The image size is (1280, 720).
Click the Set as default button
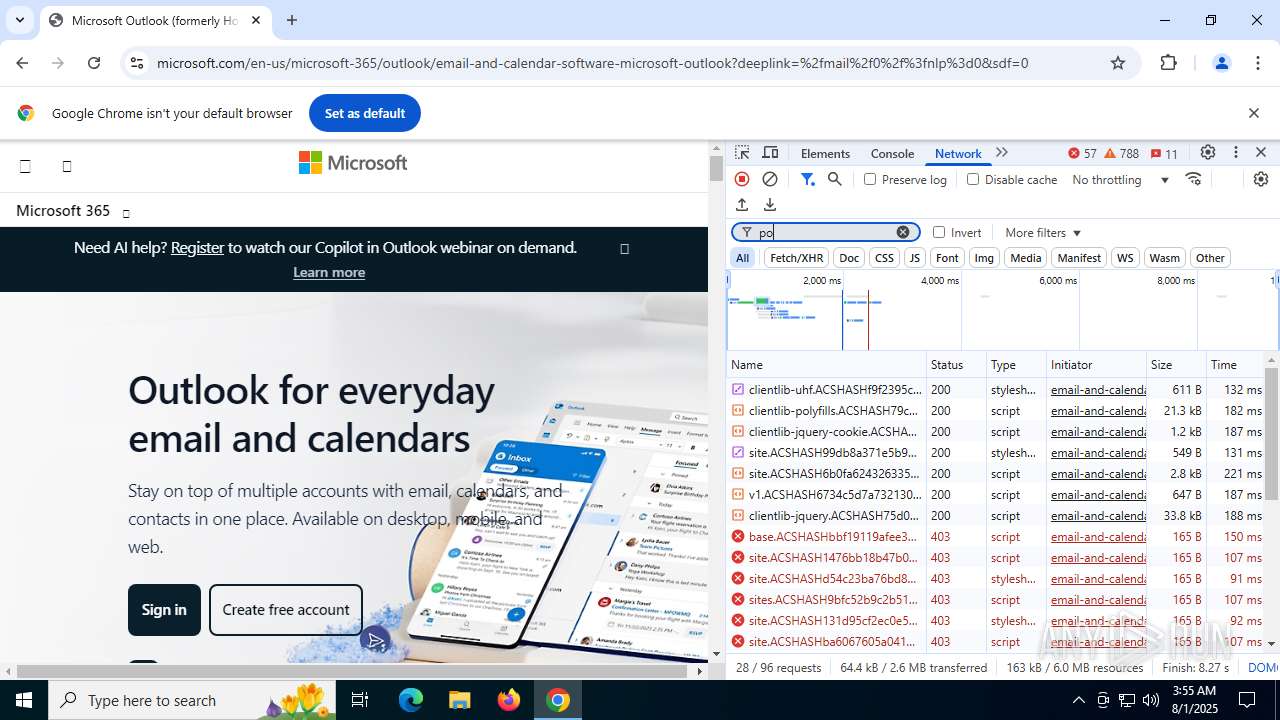pos(365,113)
